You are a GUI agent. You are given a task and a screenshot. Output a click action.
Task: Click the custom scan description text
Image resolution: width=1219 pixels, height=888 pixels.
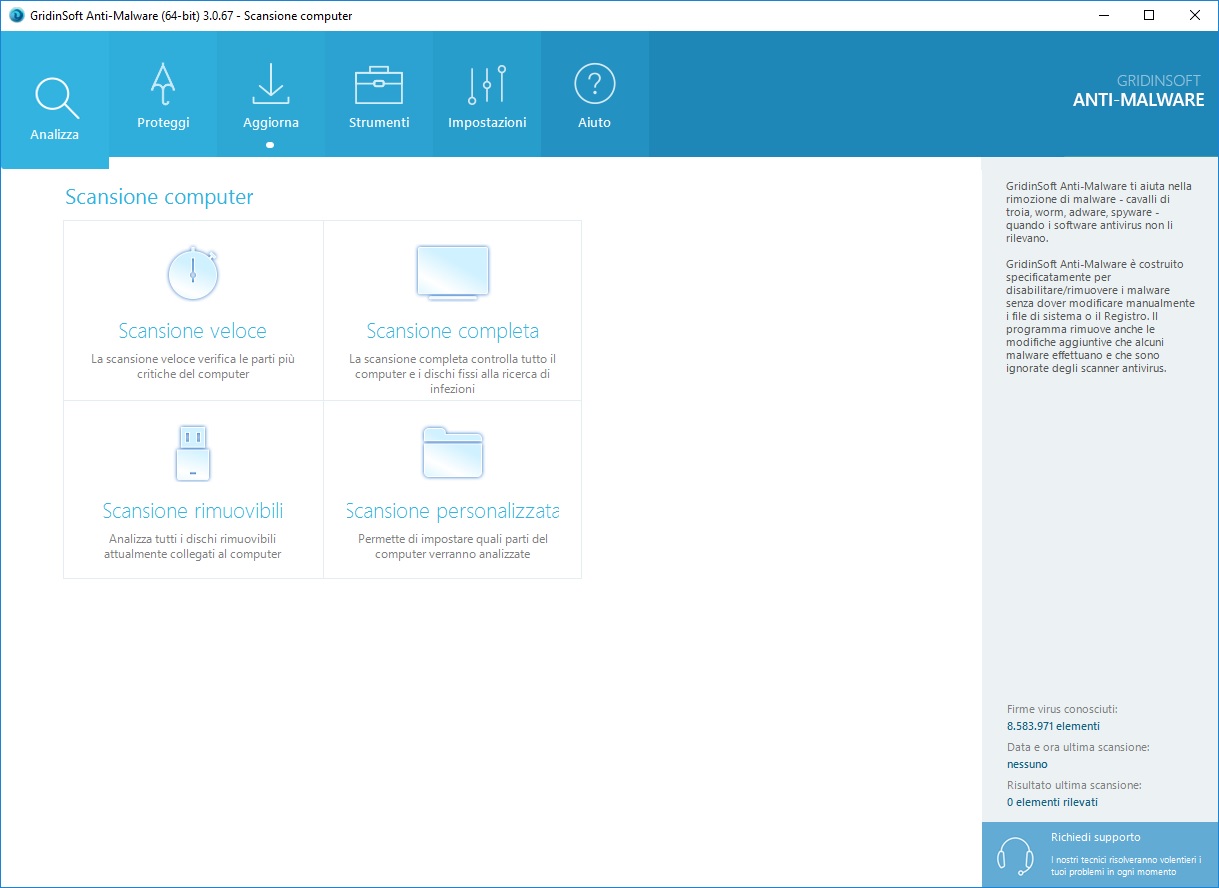coord(453,546)
